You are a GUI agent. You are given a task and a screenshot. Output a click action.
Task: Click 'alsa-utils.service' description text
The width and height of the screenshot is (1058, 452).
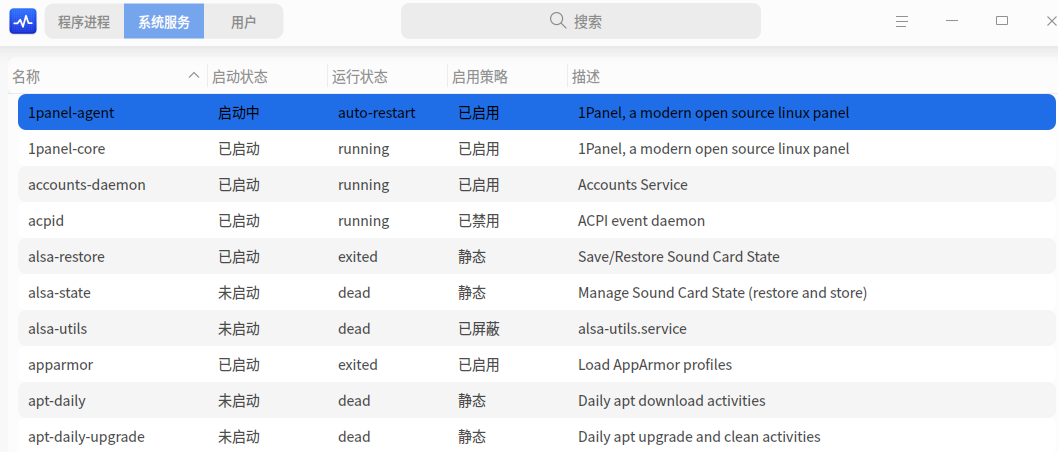tap(632, 329)
